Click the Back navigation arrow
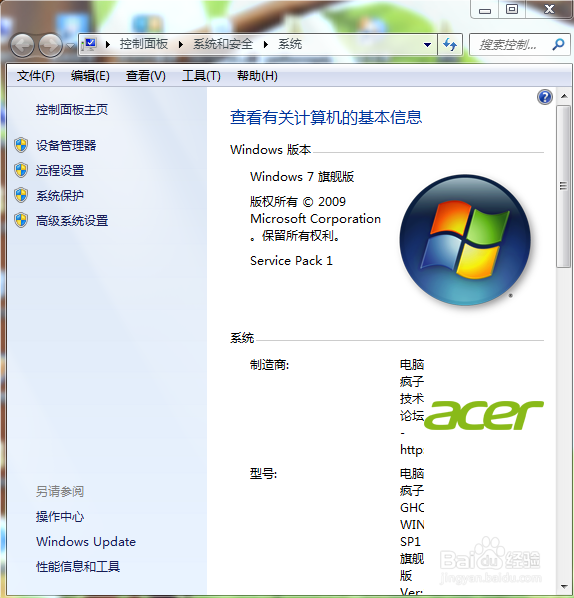Viewport: 574px width, 598px height. pos(22,45)
